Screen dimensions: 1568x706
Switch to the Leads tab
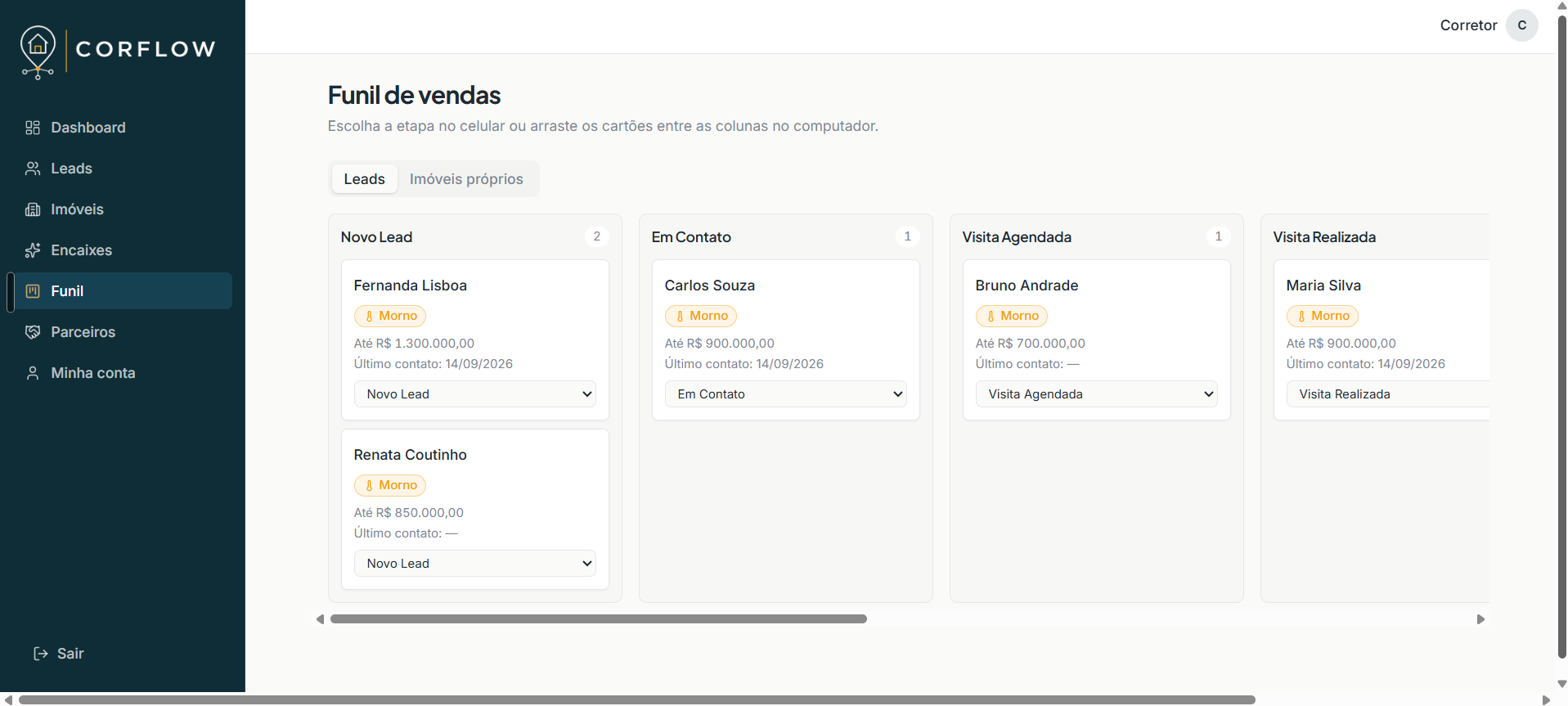pos(364,179)
